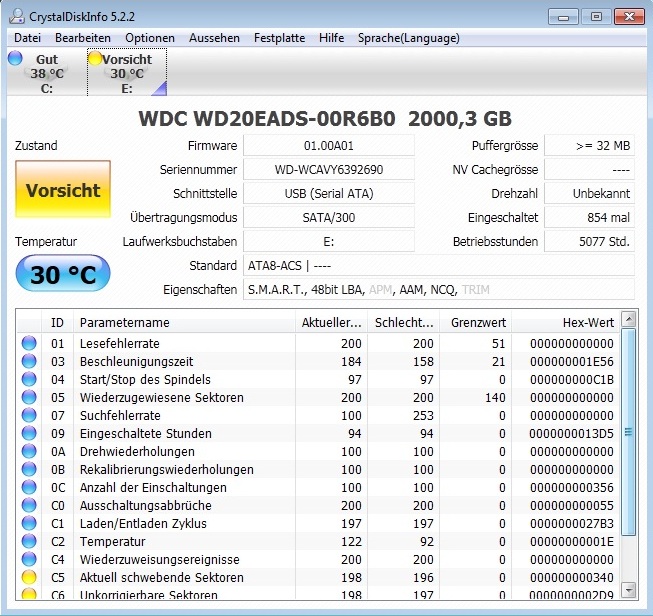Click the yellow Vorsicht circle for E:
This screenshot has height=616, width=653.
(95, 58)
